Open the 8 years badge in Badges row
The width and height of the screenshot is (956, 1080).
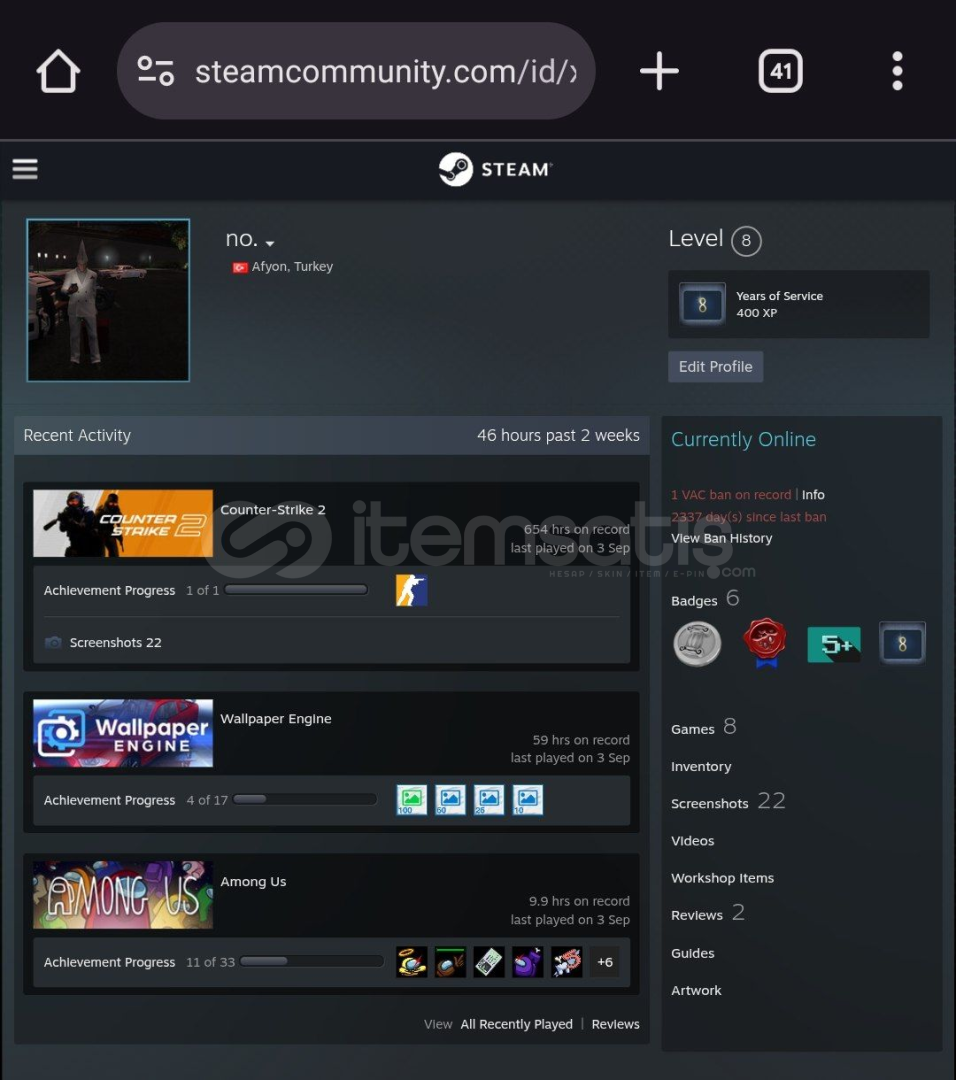pos(902,643)
